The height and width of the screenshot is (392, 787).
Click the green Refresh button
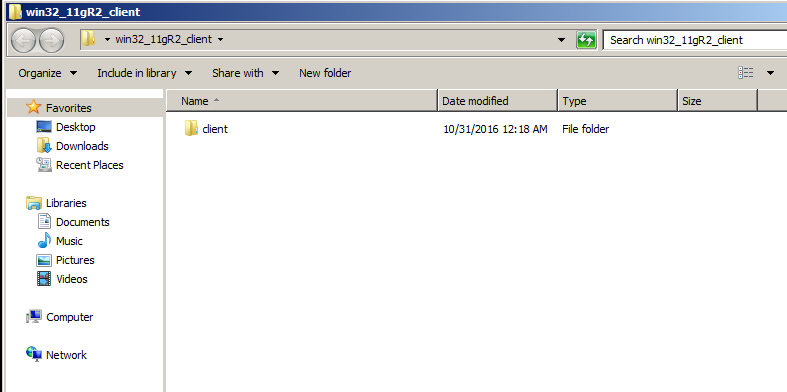(x=586, y=40)
